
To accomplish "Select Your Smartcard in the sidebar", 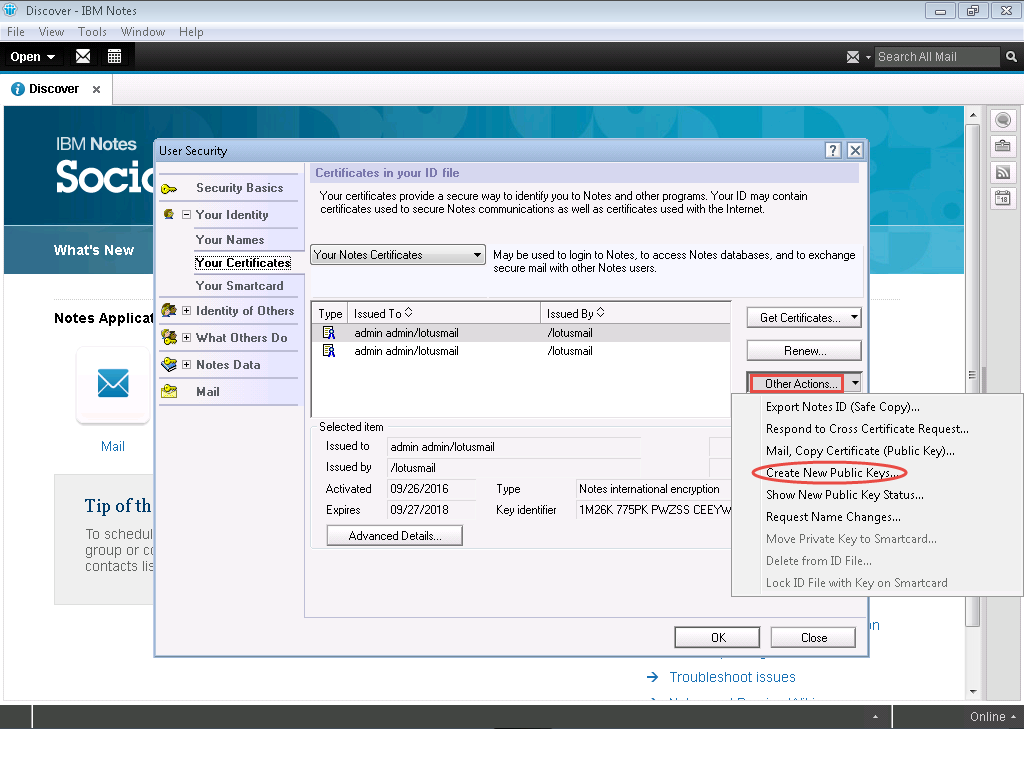I will pyautogui.click(x=239, y=286).
